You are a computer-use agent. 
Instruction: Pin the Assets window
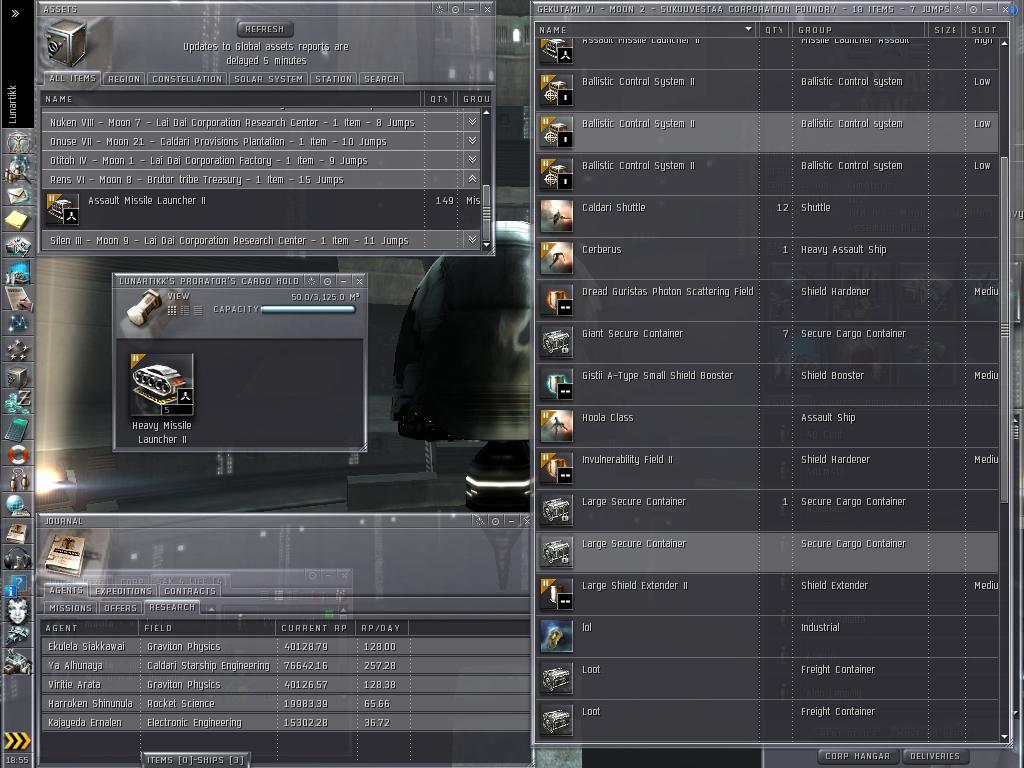click(440, 9)
